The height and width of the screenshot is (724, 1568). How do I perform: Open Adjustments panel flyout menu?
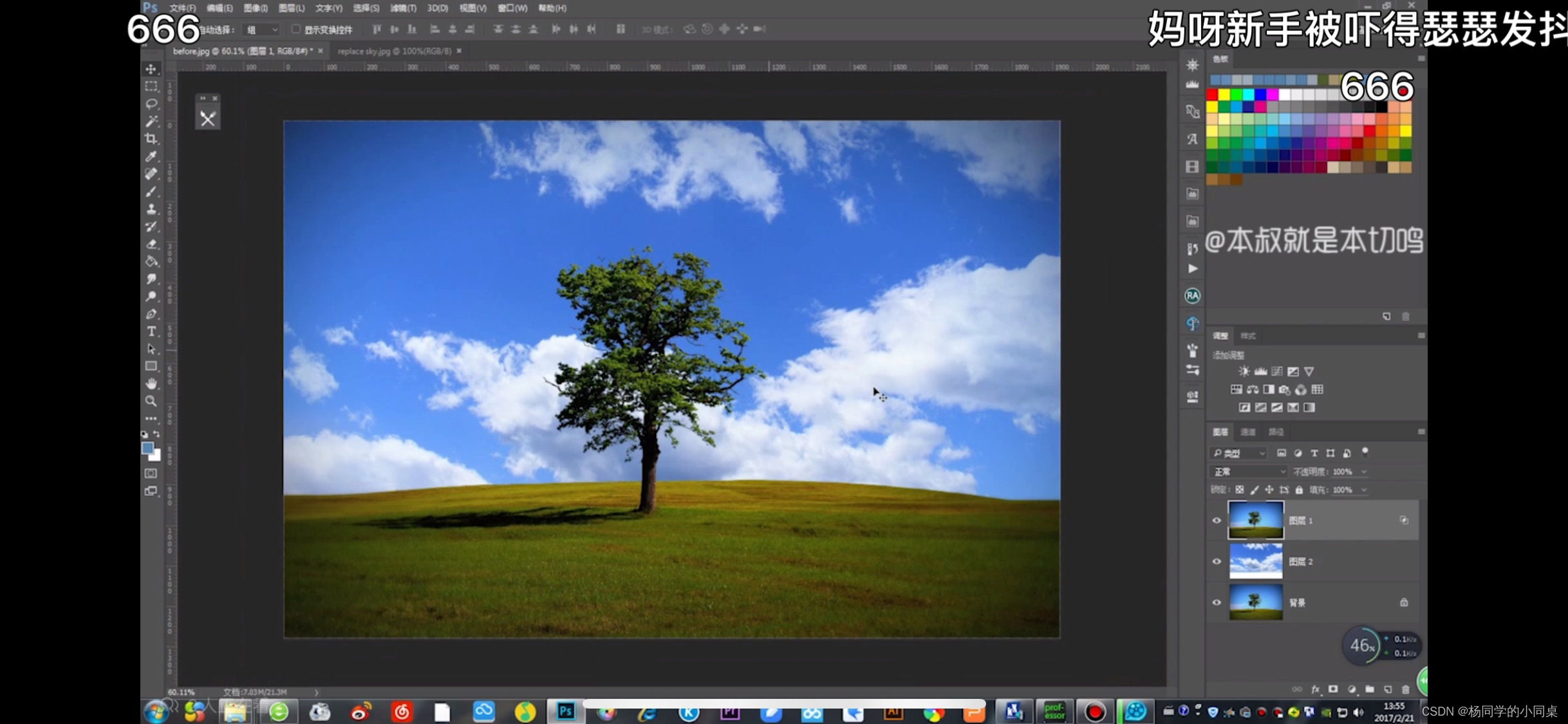tap(1421, 335)
